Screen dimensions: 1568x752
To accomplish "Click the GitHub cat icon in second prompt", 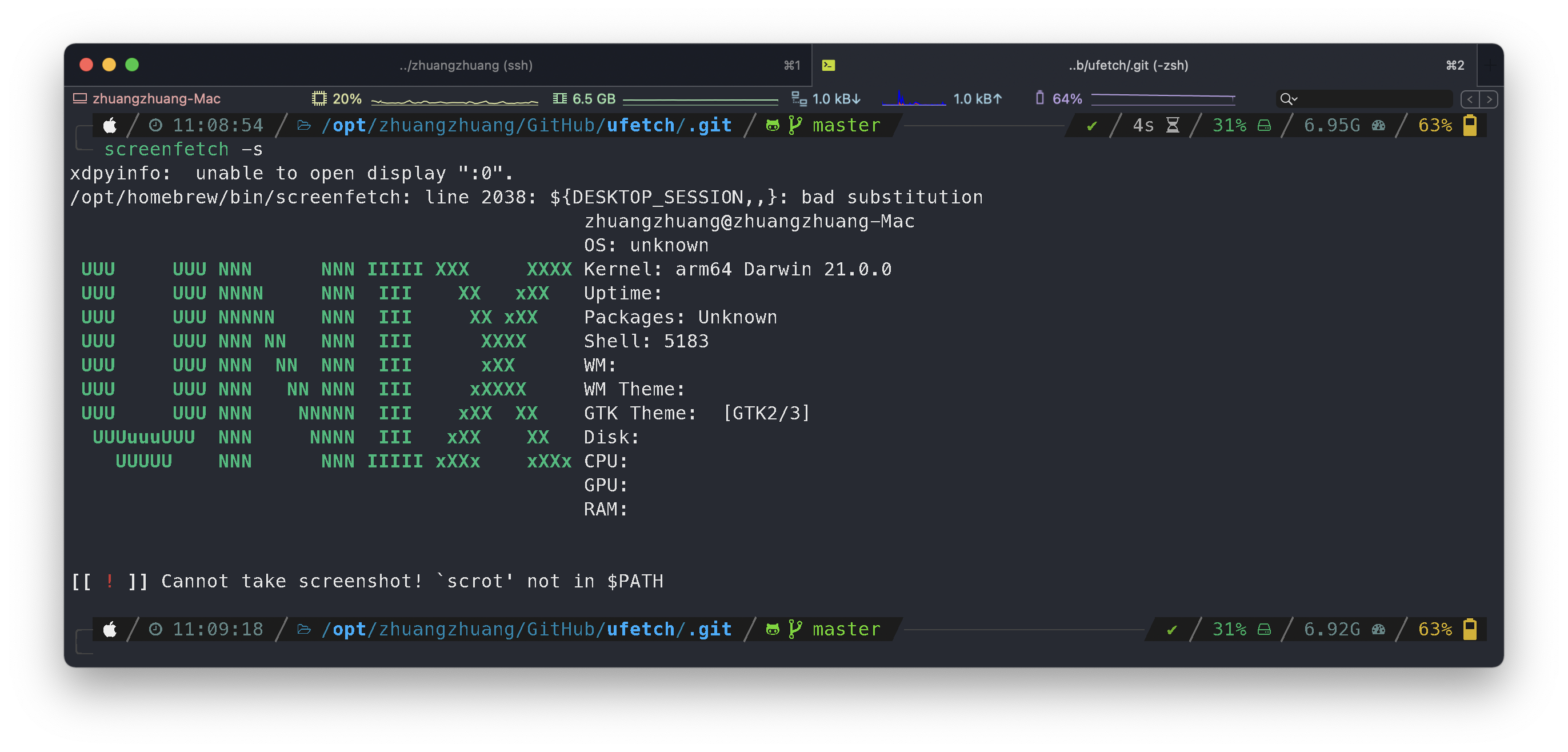I will coord(773,630).
